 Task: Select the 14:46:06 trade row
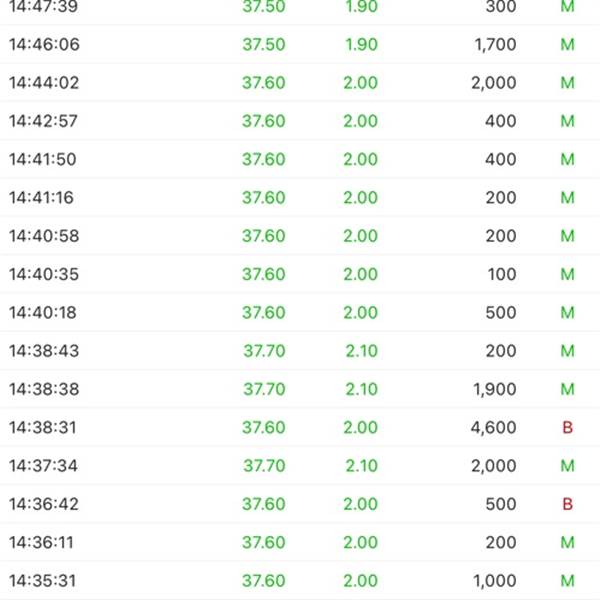300,44
